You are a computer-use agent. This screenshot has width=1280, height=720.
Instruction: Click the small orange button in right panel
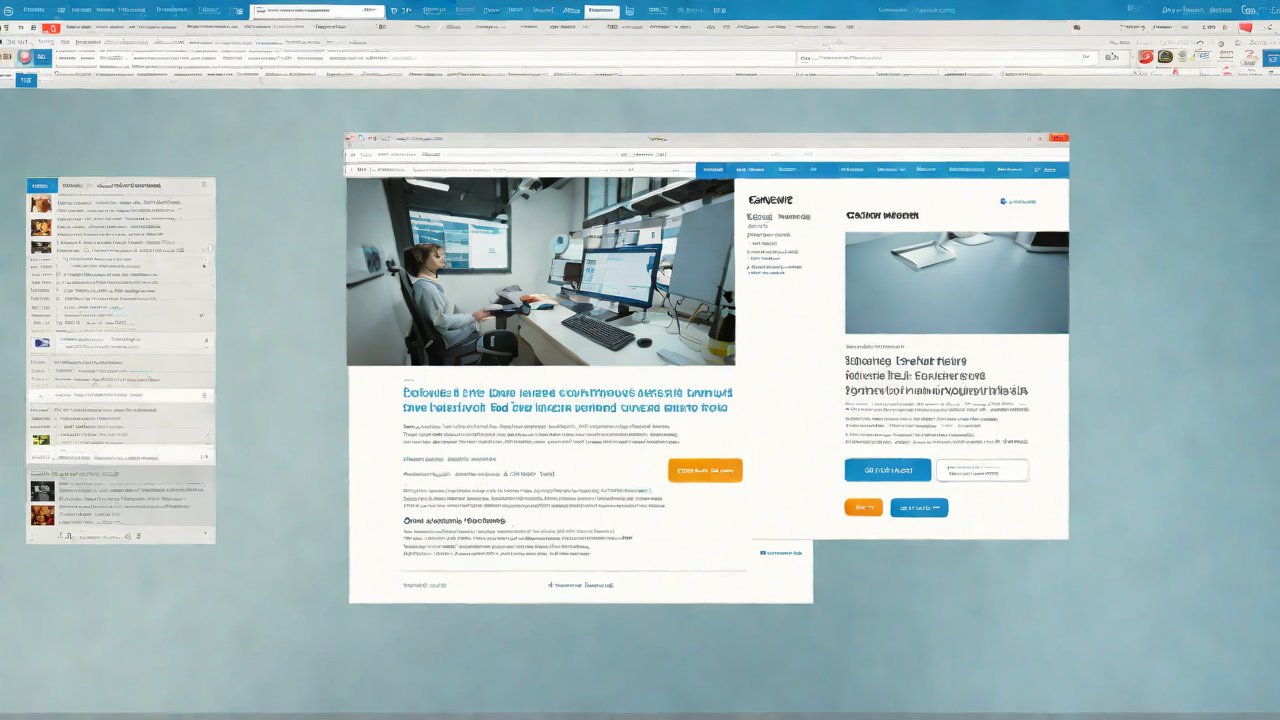coord(863,507)
